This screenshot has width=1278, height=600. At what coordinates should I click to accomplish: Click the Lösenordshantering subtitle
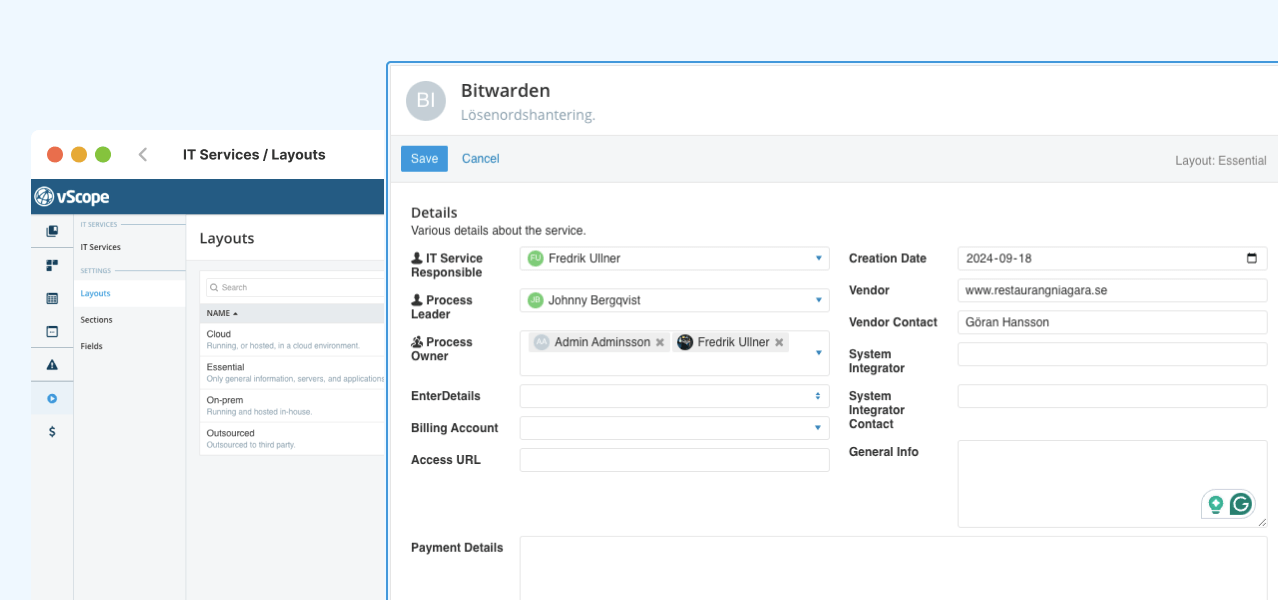coord(528,115)
